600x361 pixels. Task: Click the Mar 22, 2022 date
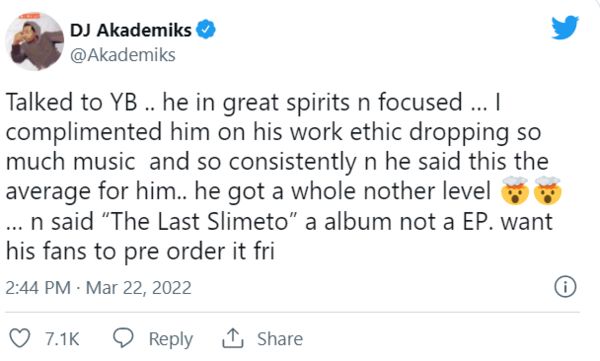click(x=139, y=287)
